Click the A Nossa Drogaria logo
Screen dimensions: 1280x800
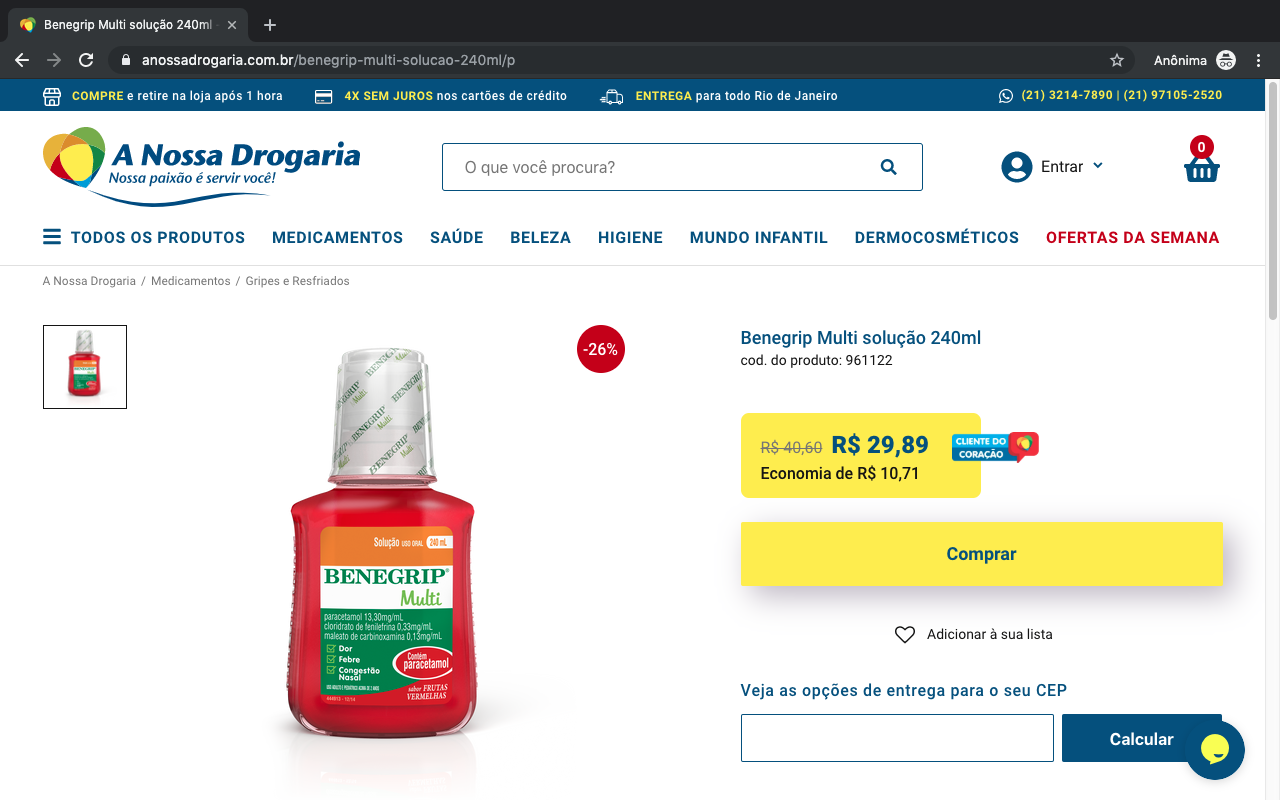(201, 166)
